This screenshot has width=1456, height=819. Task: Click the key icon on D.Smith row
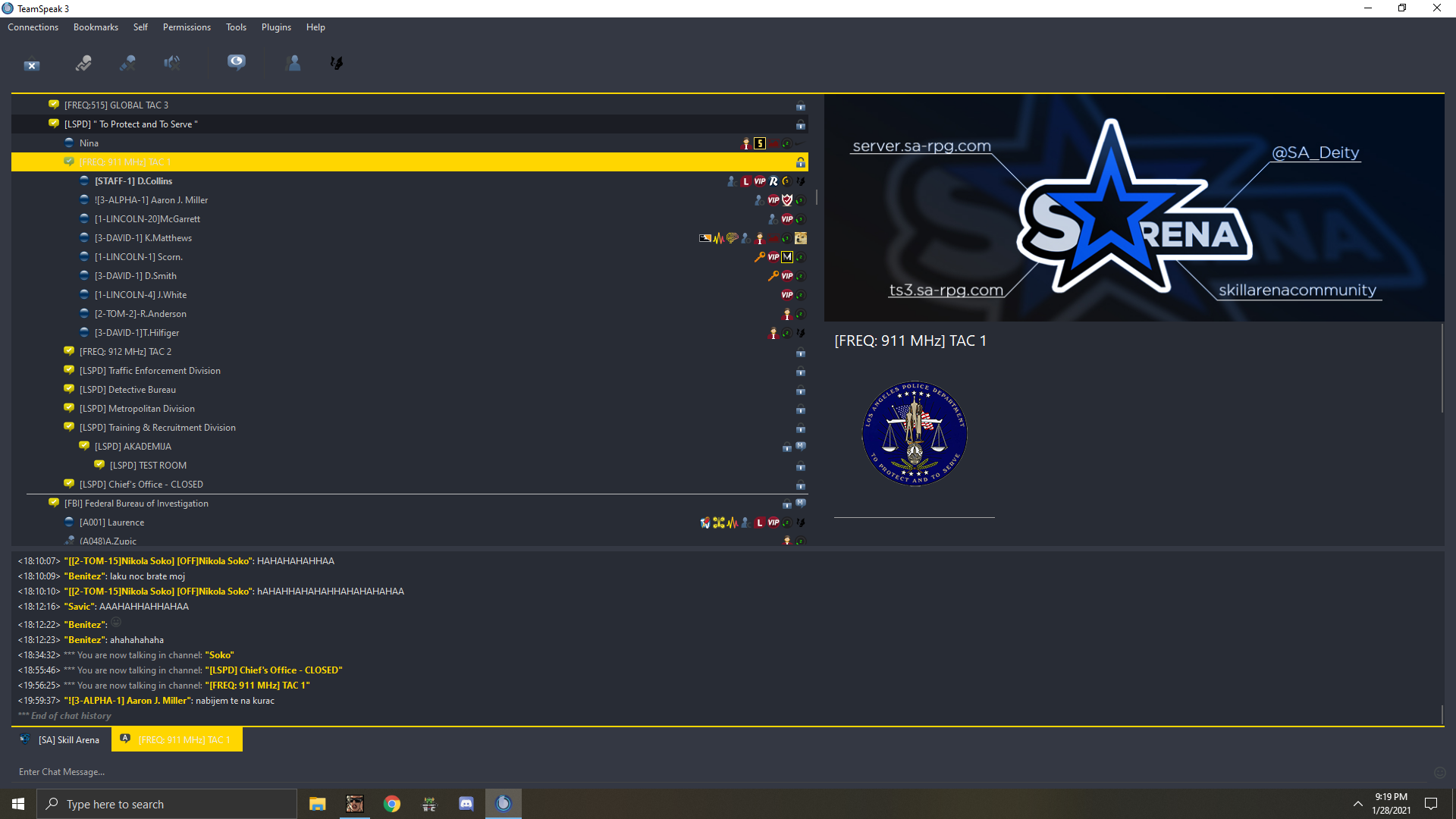[x=773, y=276]
